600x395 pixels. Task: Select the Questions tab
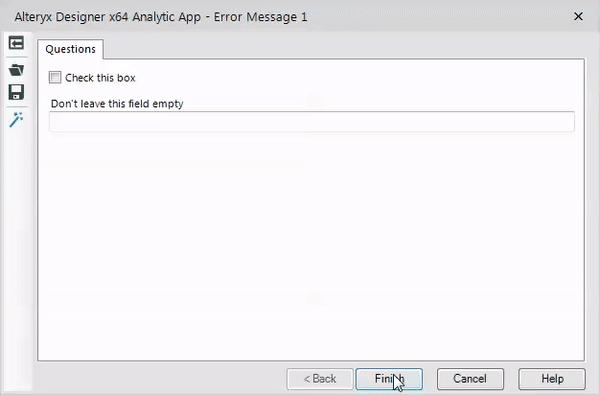(70, 49)
